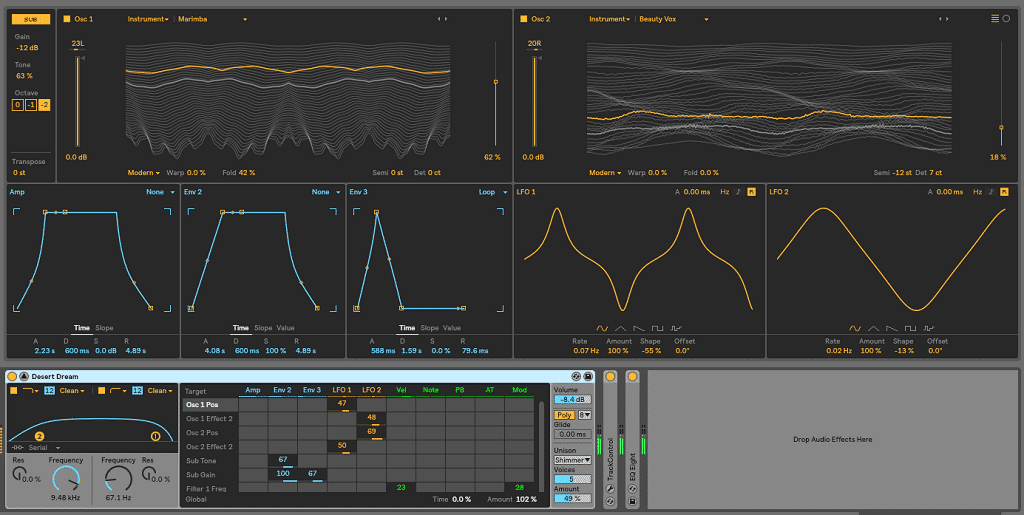Viewport: 1024px width, 515px height.
Task: Toggle Osc 2 on or off
Action: (x=523, y=19)
